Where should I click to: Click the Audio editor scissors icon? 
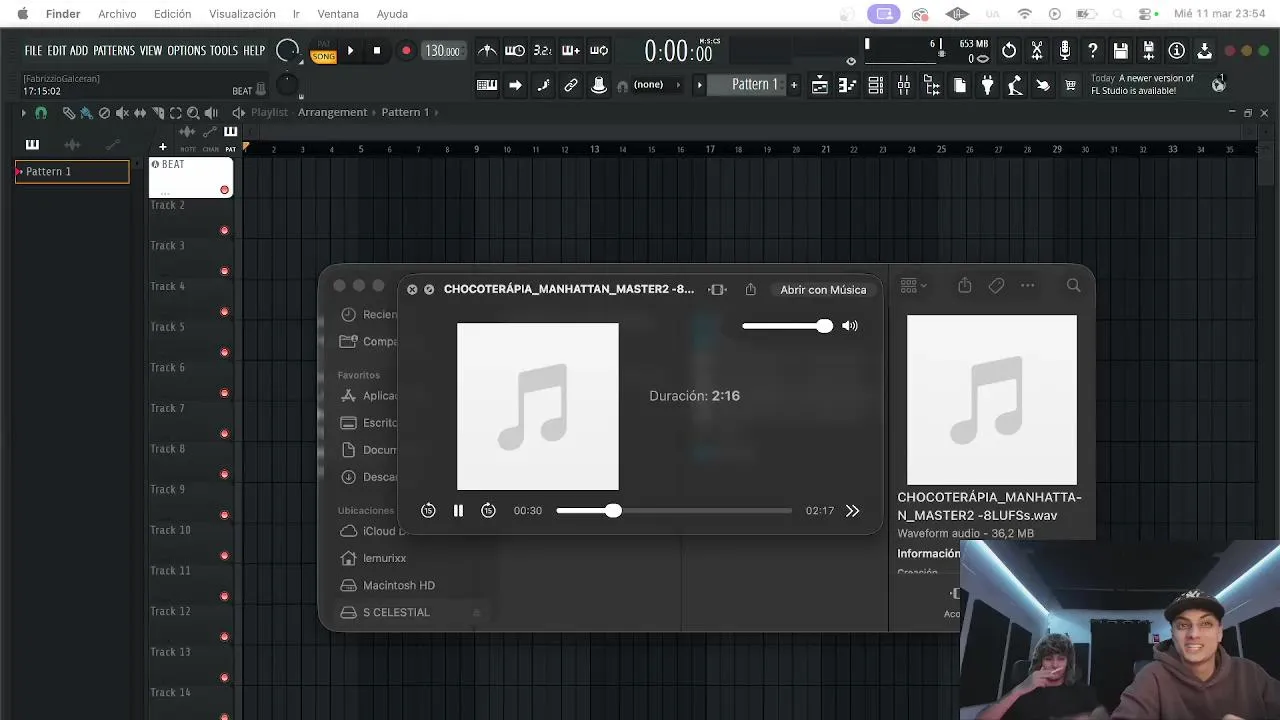(x=1037, y=51)
